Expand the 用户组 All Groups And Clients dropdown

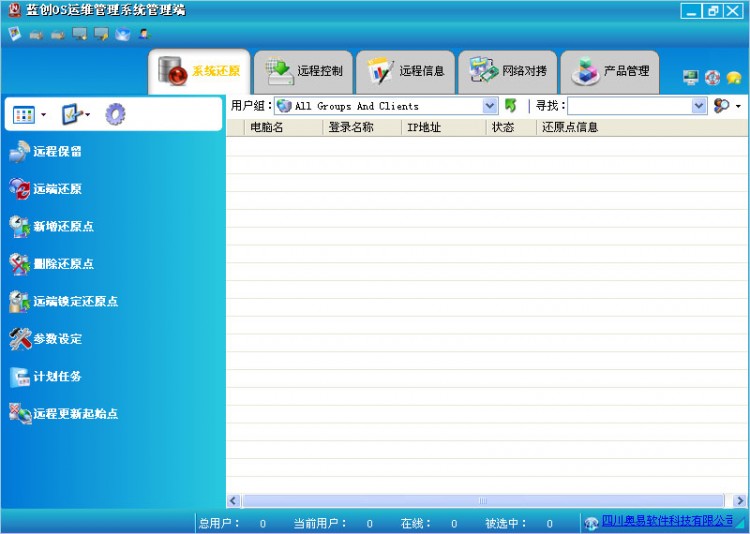tap(490, 106)
